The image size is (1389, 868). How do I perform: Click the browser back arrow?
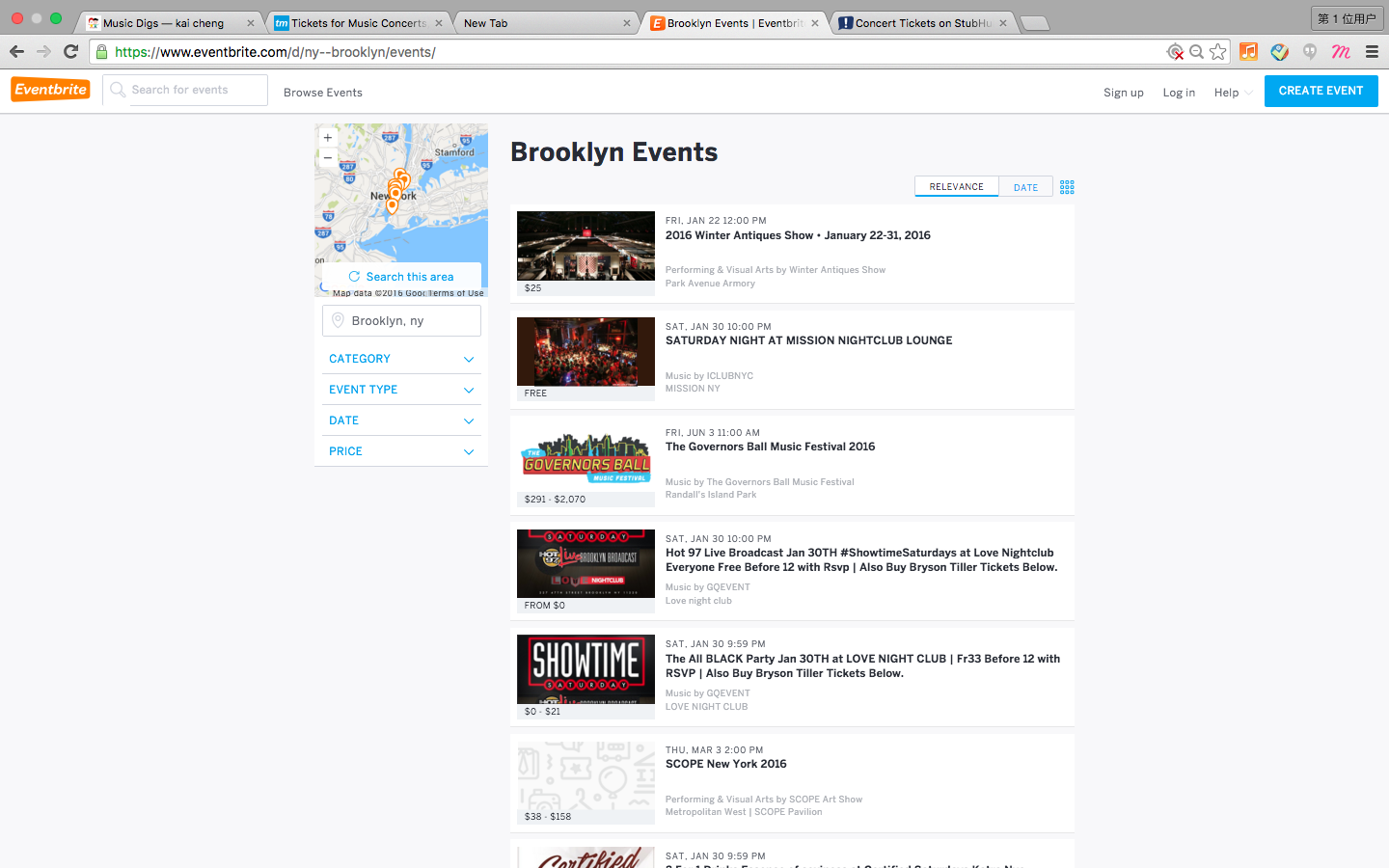[x=16, y=52]
